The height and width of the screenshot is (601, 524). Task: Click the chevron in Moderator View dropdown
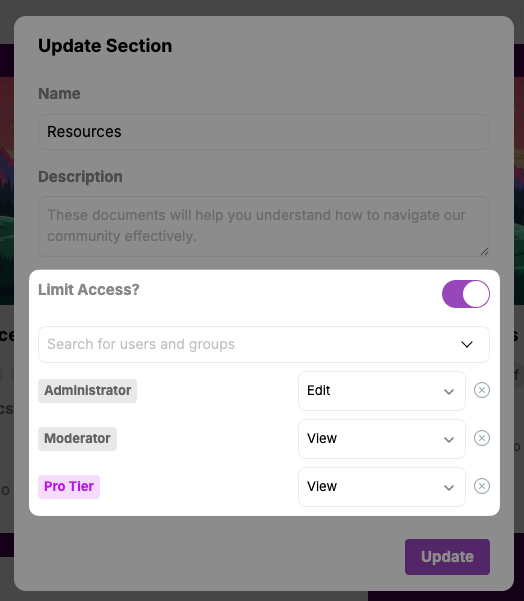[449, 440]
